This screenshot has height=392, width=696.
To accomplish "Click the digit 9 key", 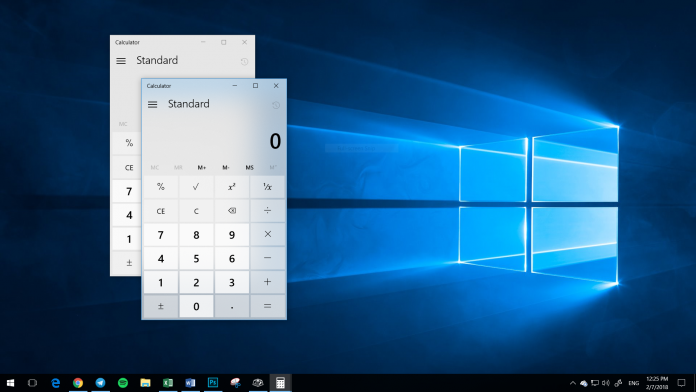I will click(x=232, y=234).
